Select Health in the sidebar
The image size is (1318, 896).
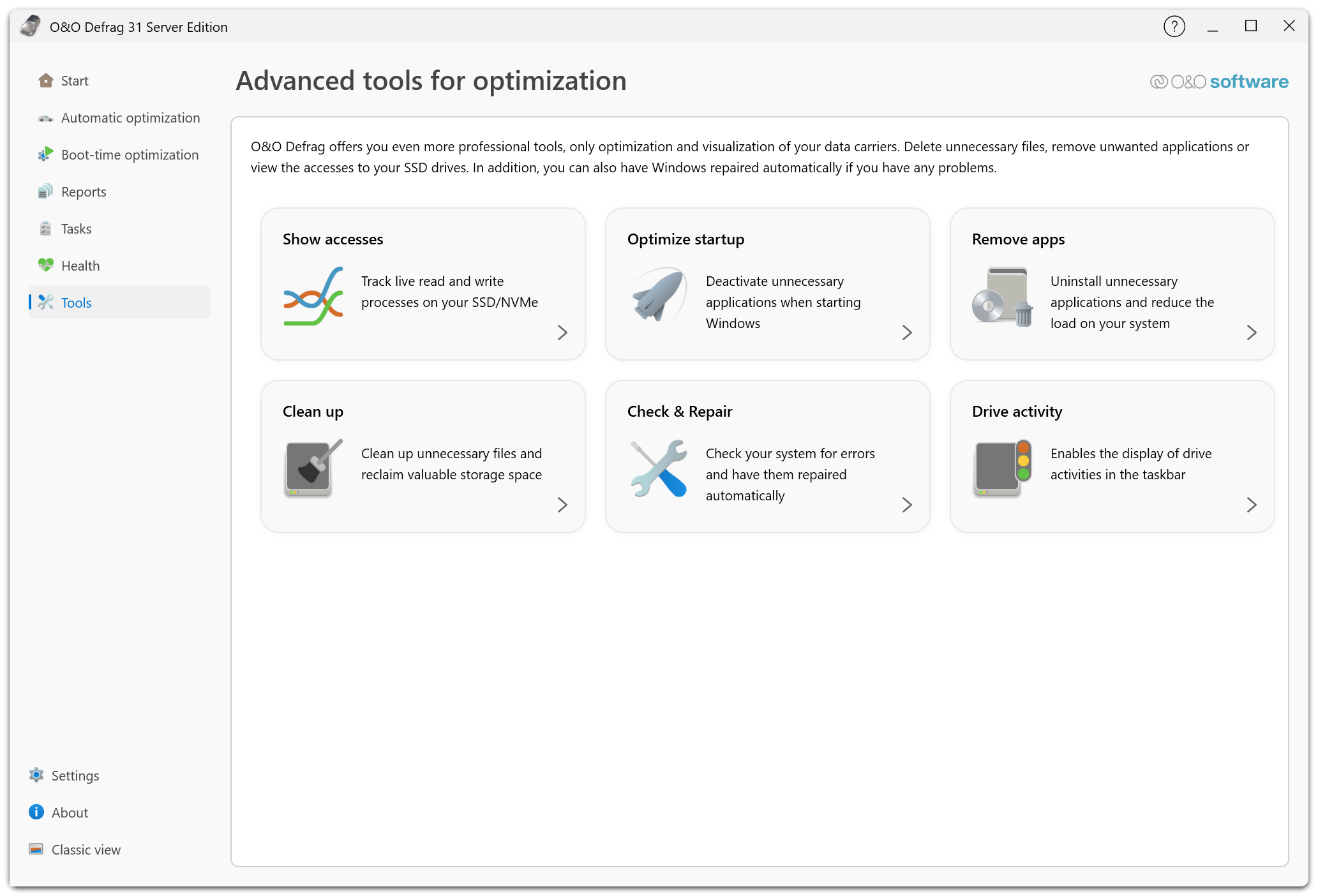tap(119, 266)
